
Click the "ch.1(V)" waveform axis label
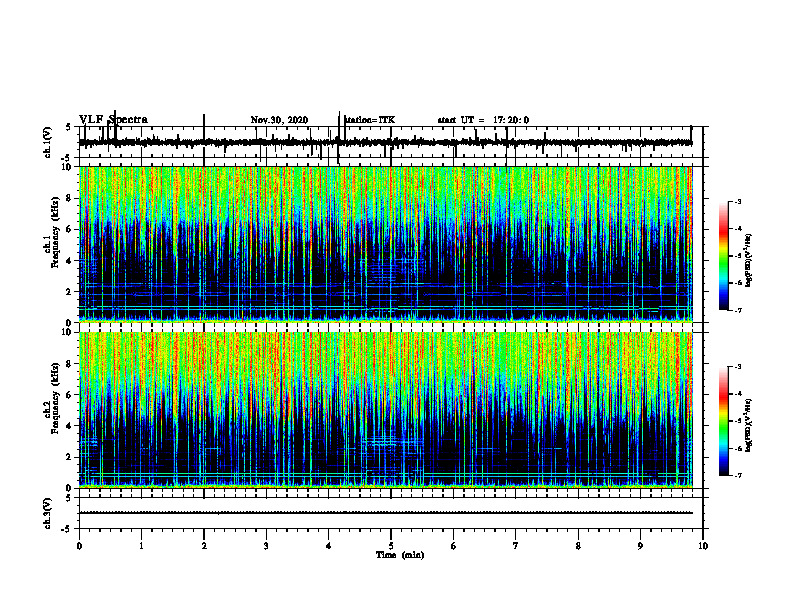48,142
